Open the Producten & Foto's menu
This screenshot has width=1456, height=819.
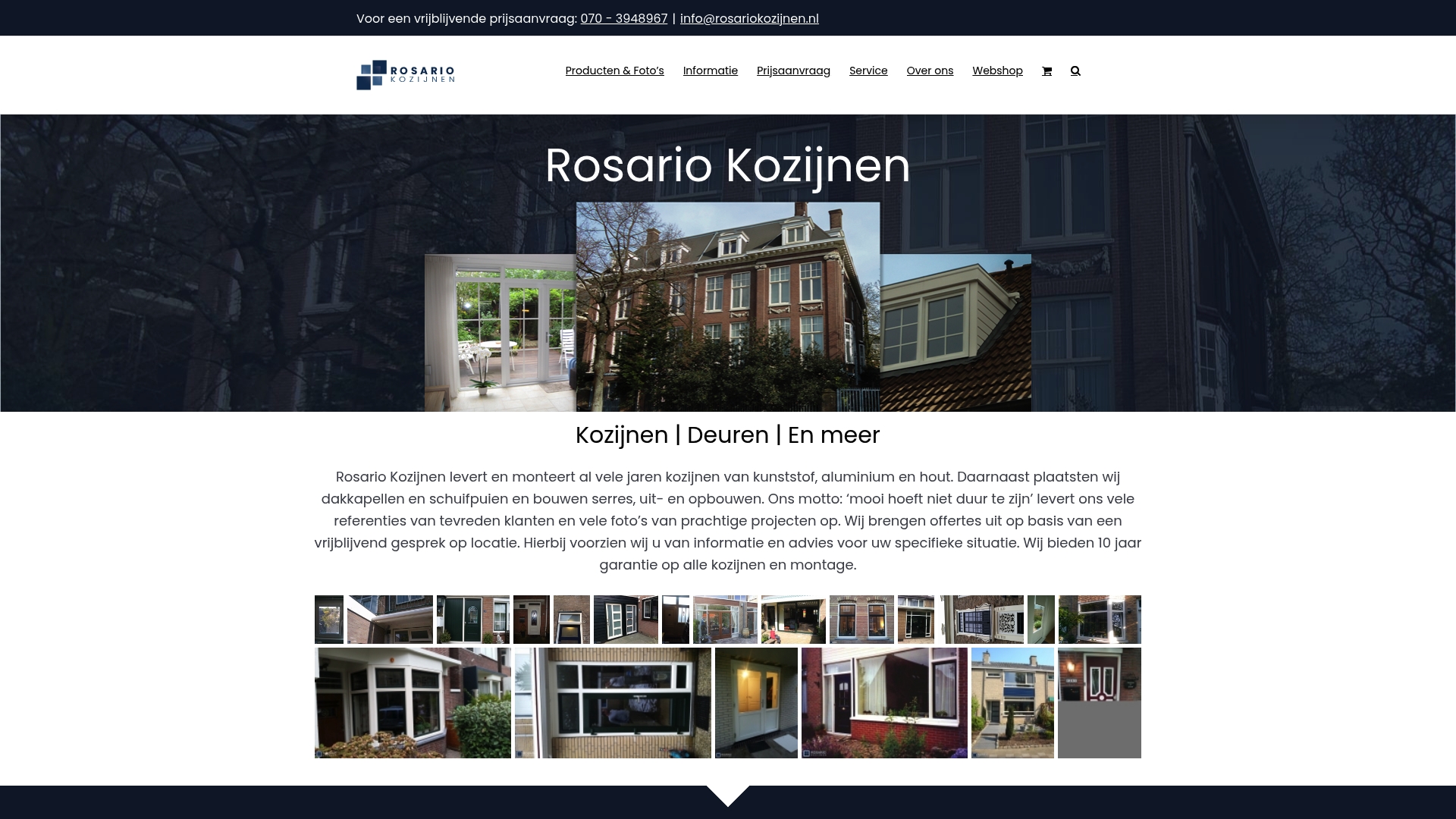click(x=614, y=71)
